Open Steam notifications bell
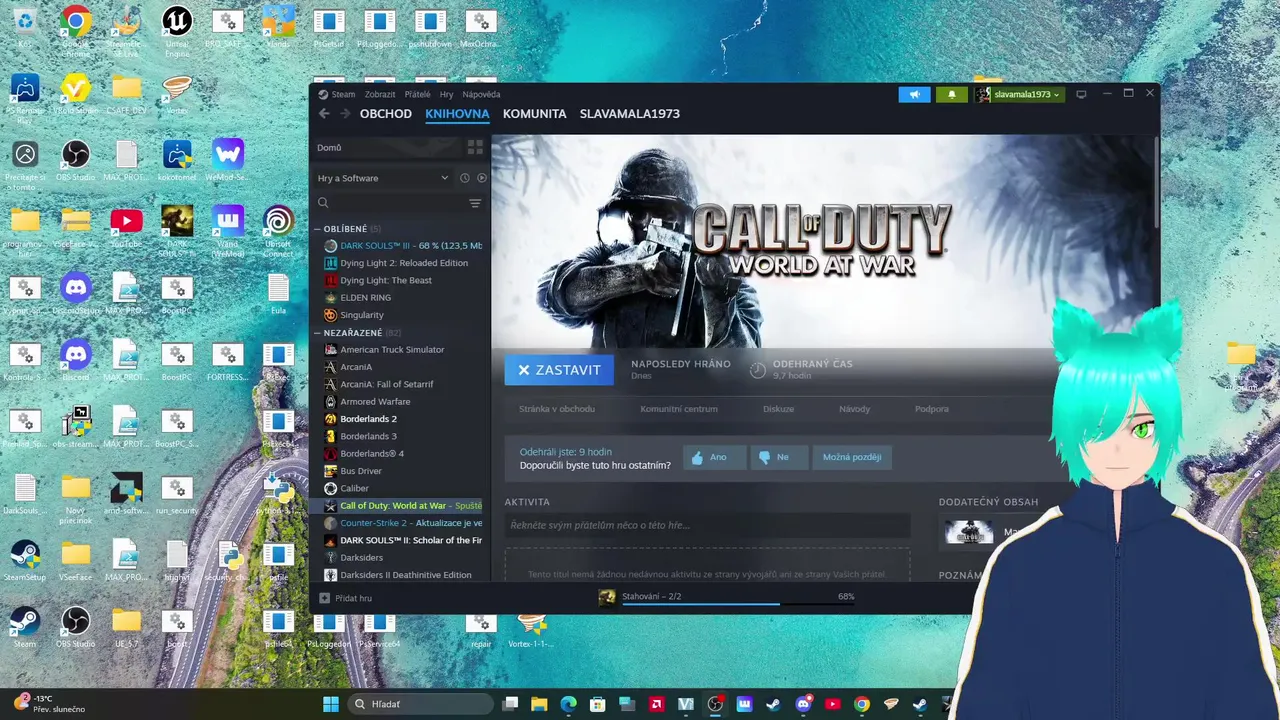The image size is (1280, 720). click(x=952, y=94)
